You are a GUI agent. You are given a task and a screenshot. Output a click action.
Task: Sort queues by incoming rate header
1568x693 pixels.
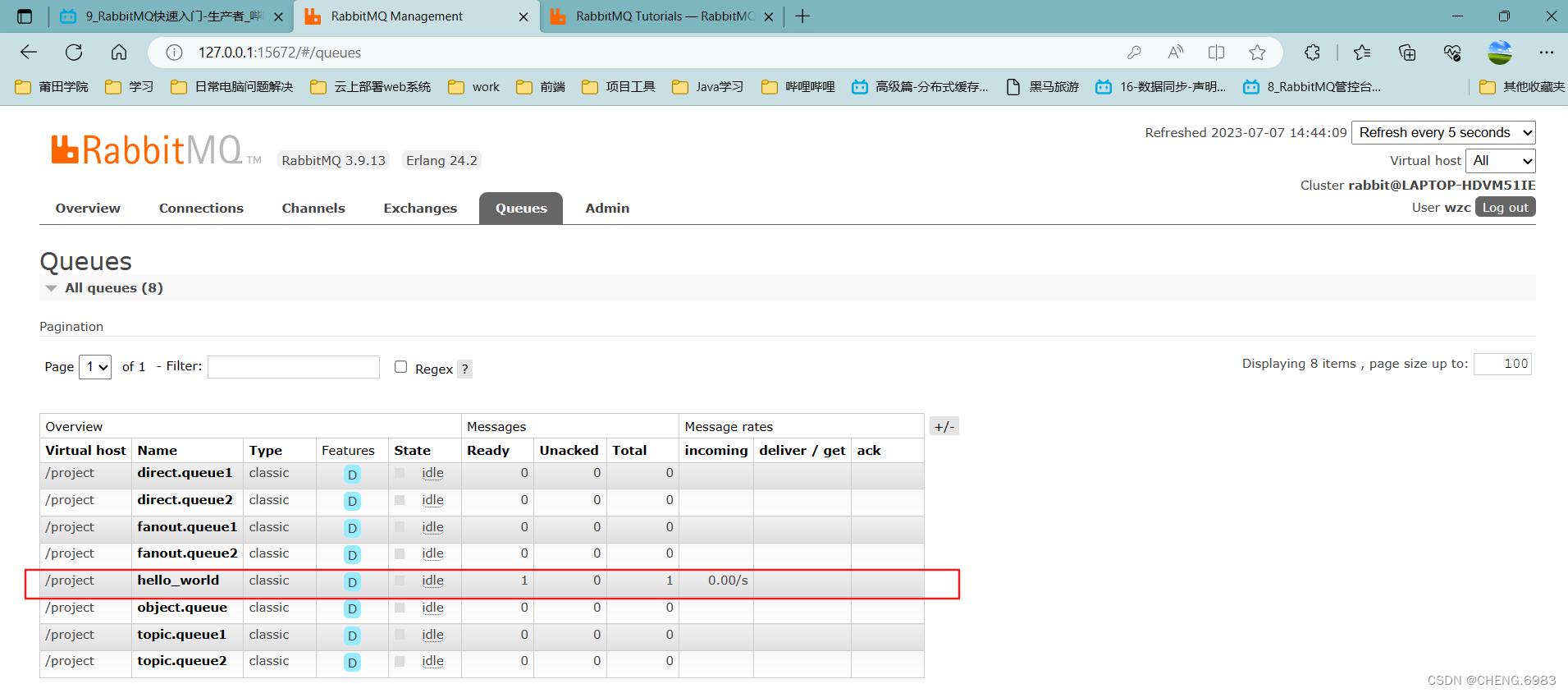[x=716, y=451]
